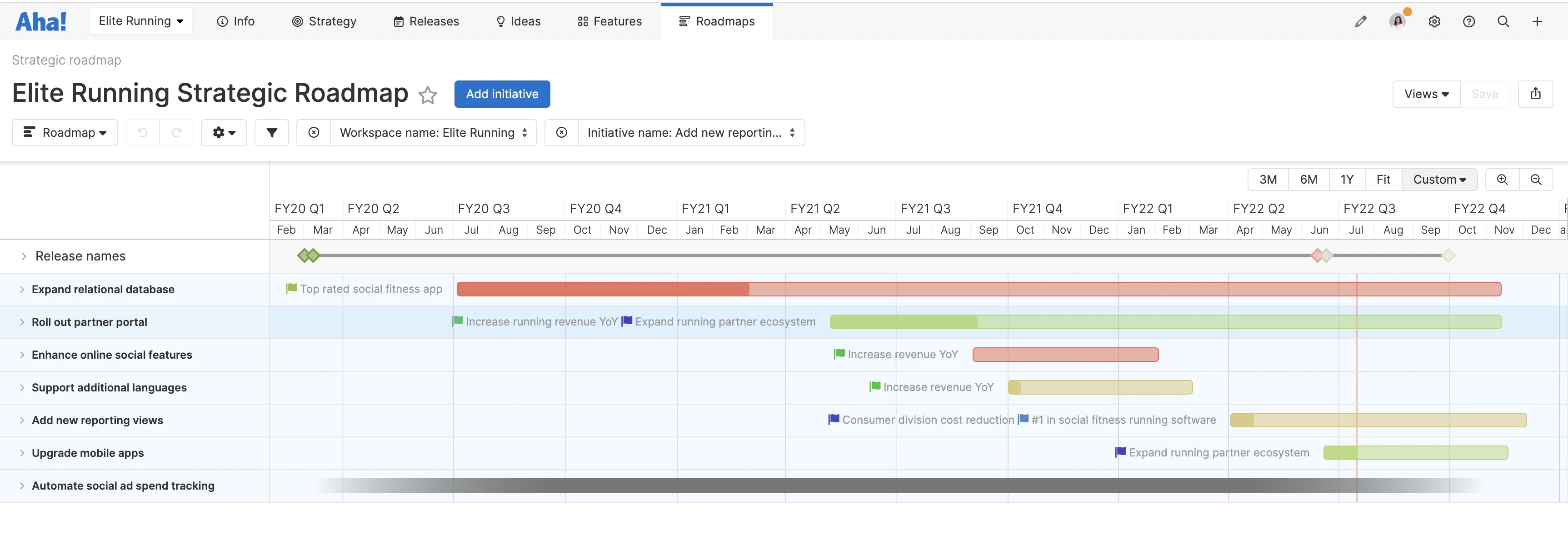Expand the Release names row
1568x541 pixels.
tap(23, 256)
